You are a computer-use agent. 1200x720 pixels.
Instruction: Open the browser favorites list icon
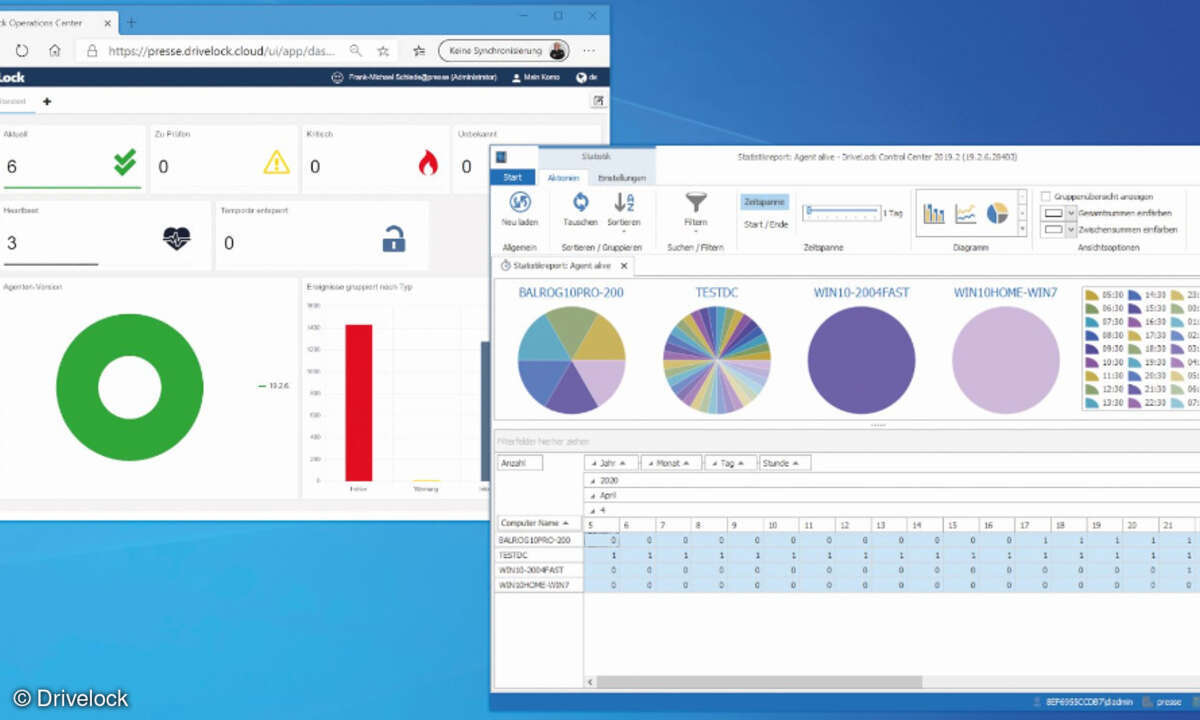coord(419,50)
